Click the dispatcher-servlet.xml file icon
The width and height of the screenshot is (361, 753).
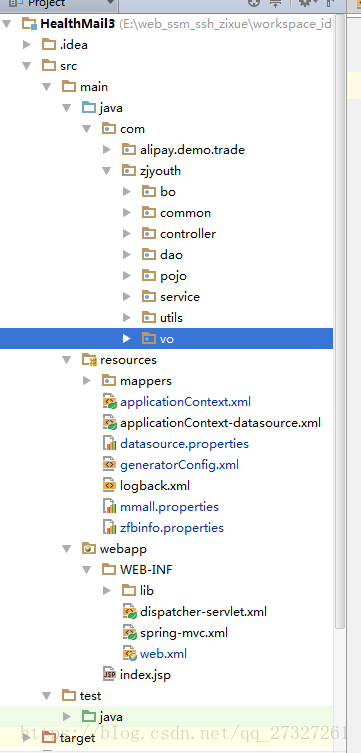coord(130,612)
